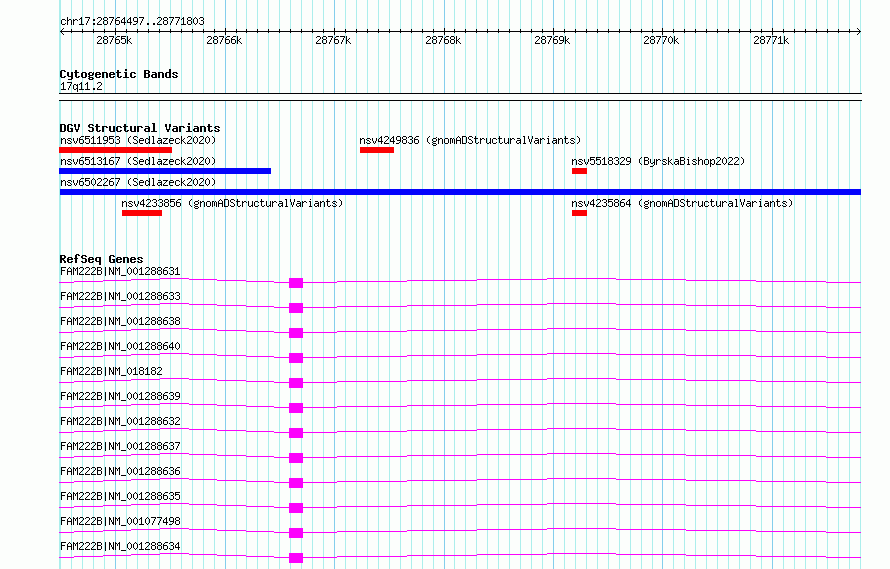
Task: Click the exon box of NM_001288640
Action: 296,358
